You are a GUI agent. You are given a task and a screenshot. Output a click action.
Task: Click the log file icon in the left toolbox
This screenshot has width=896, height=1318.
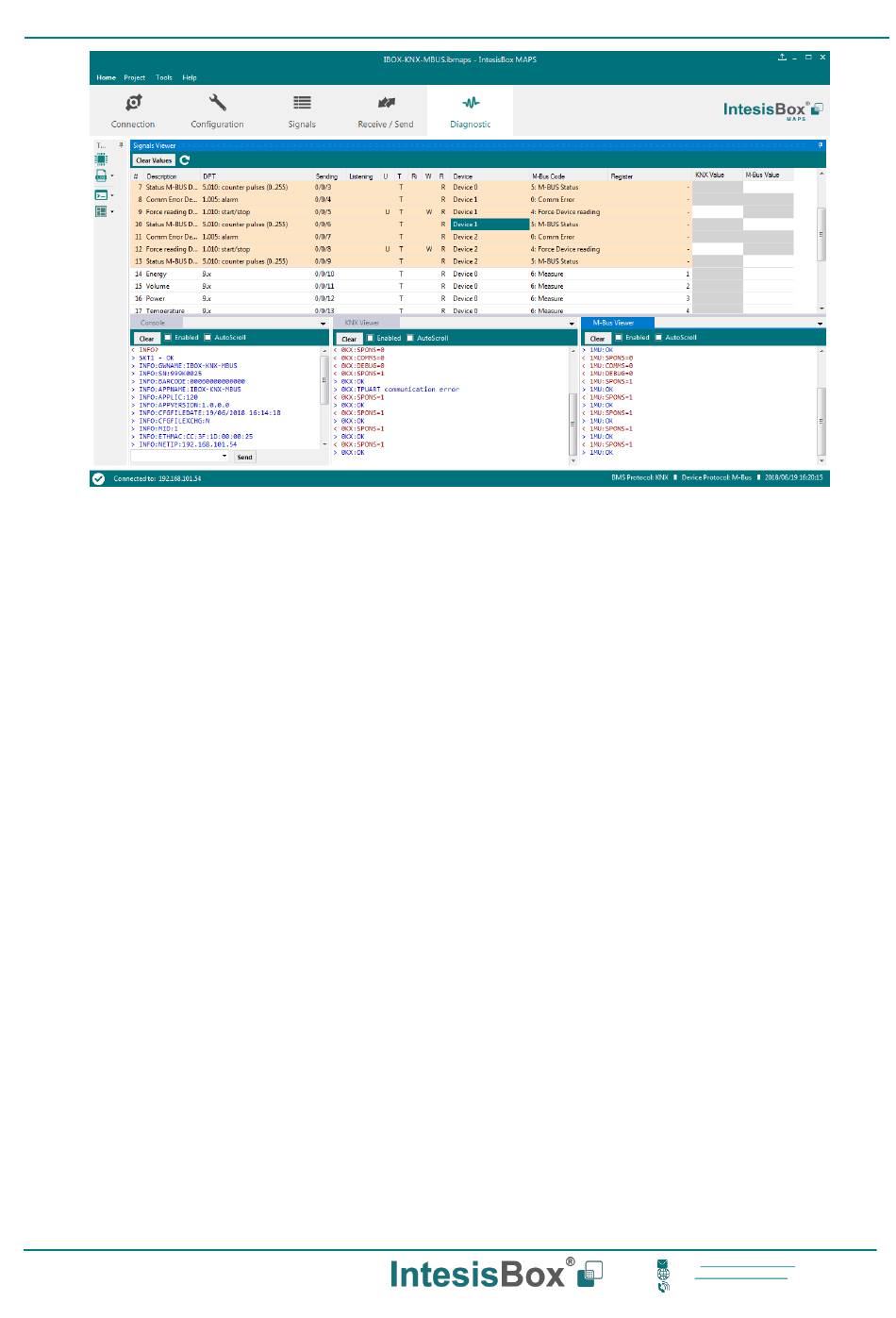(x=101, y=176)
